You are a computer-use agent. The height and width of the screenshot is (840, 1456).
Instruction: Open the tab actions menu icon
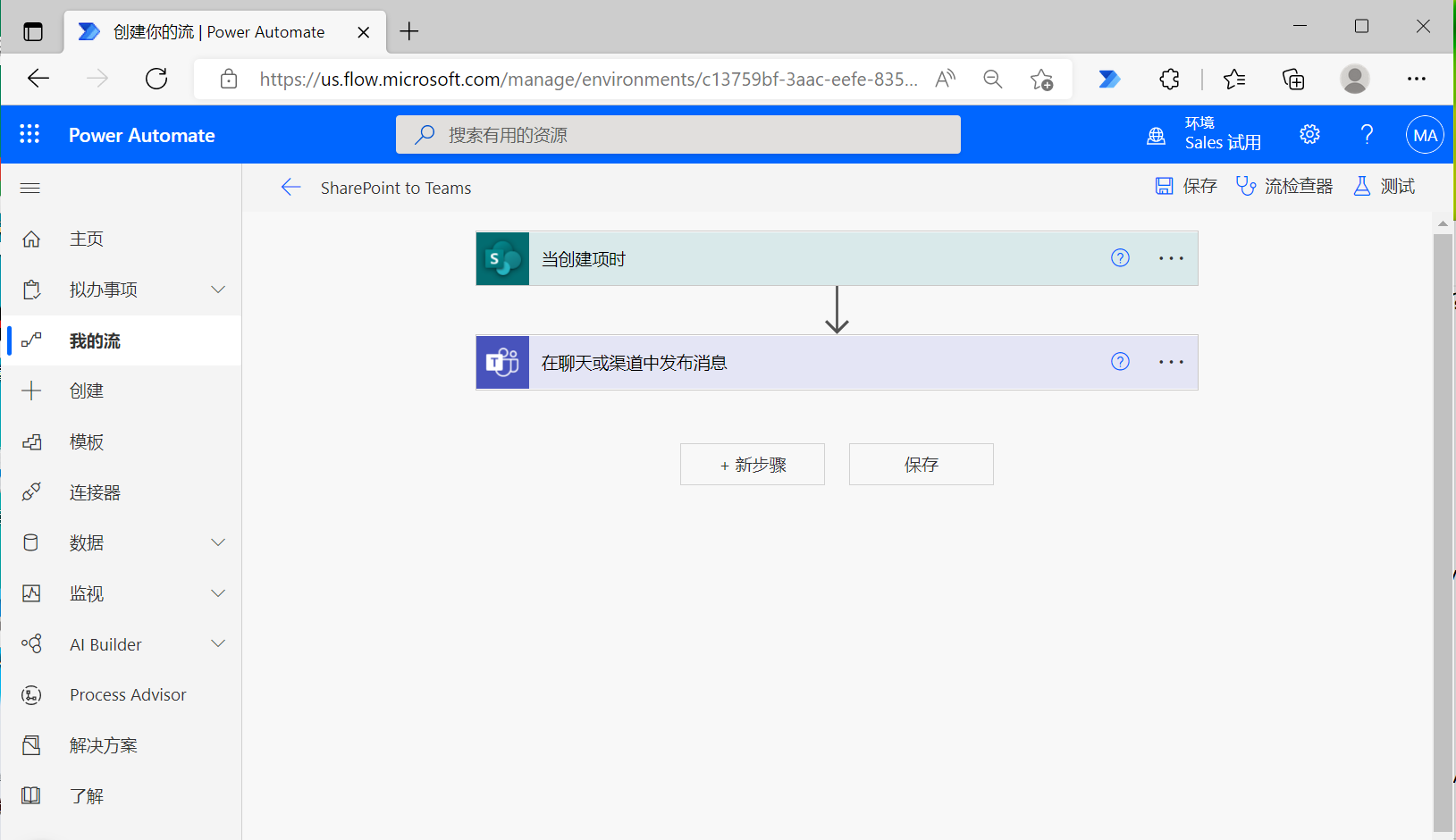point(33,32)
